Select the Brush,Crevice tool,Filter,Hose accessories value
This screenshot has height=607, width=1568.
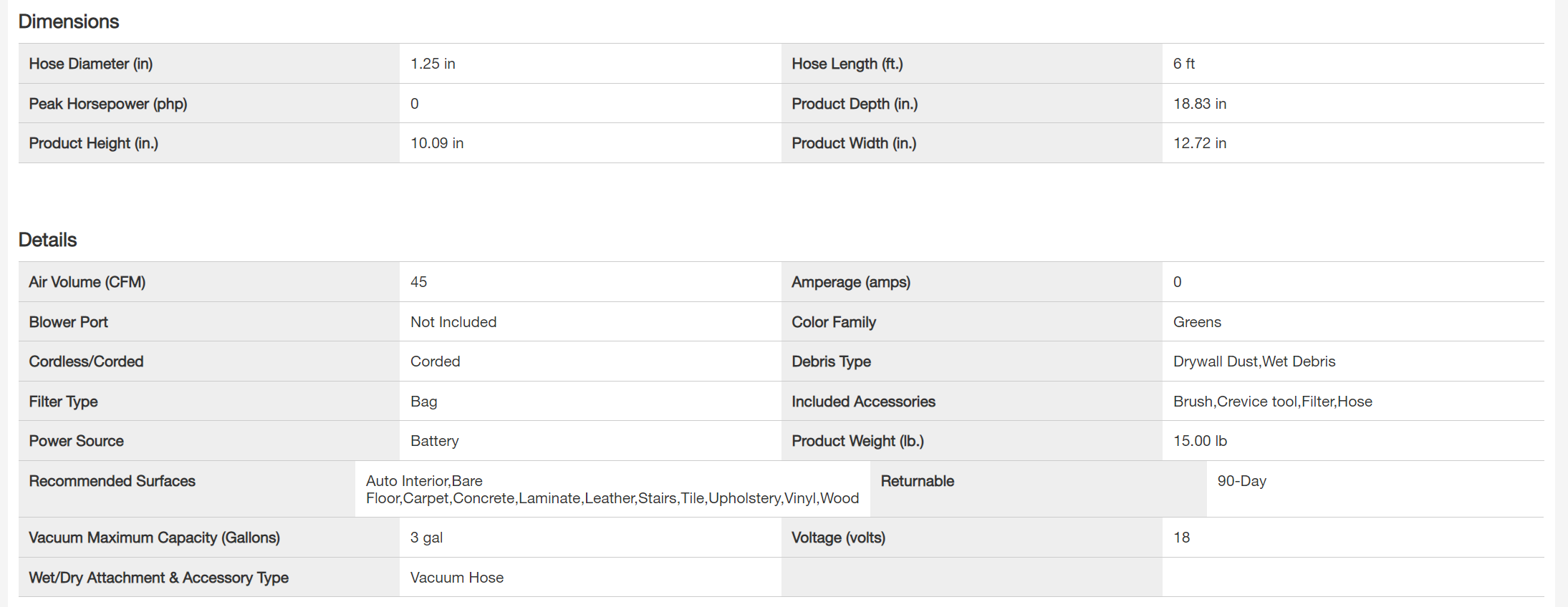point(1272,402)
